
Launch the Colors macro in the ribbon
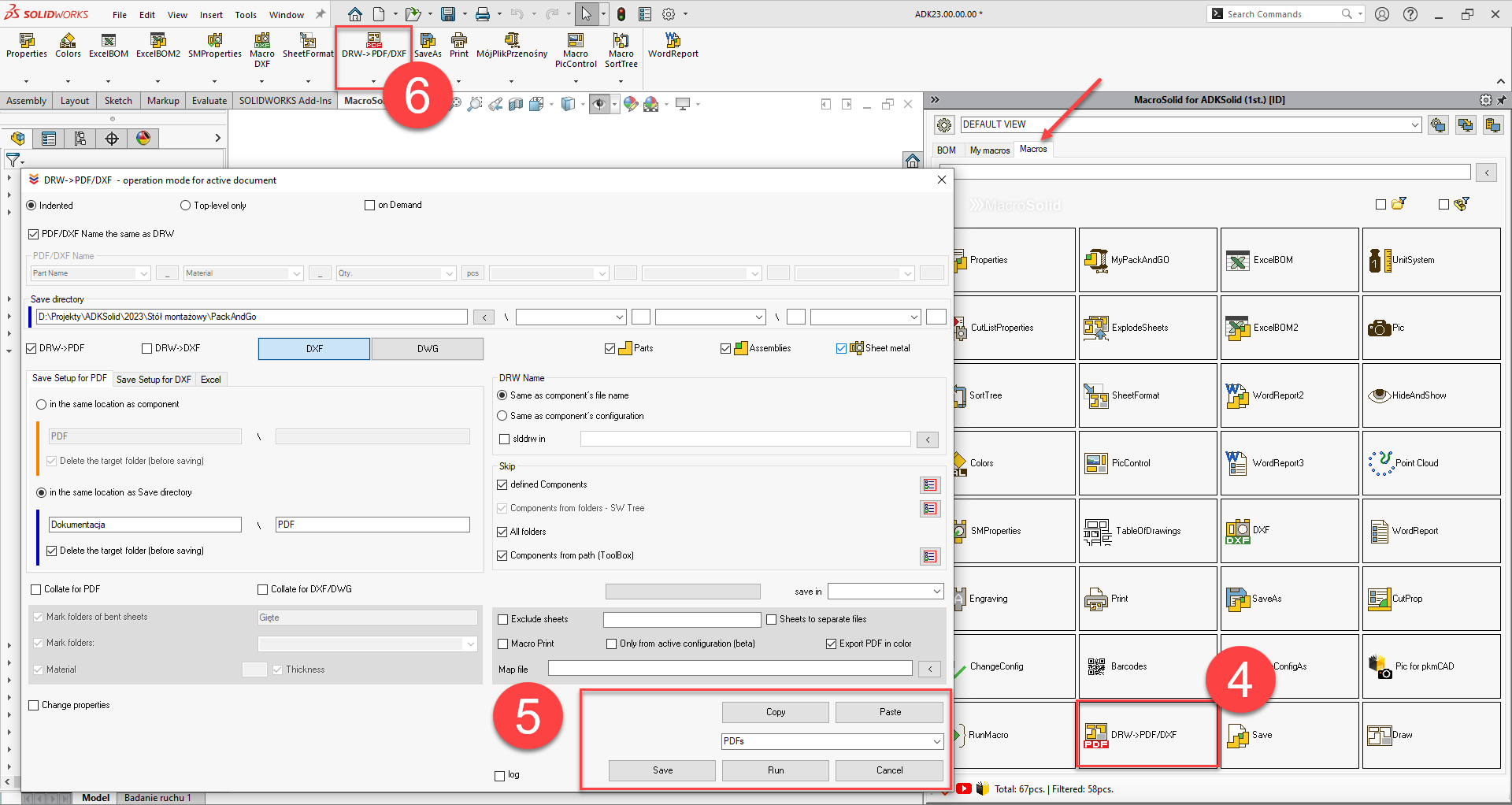[68, 46]
